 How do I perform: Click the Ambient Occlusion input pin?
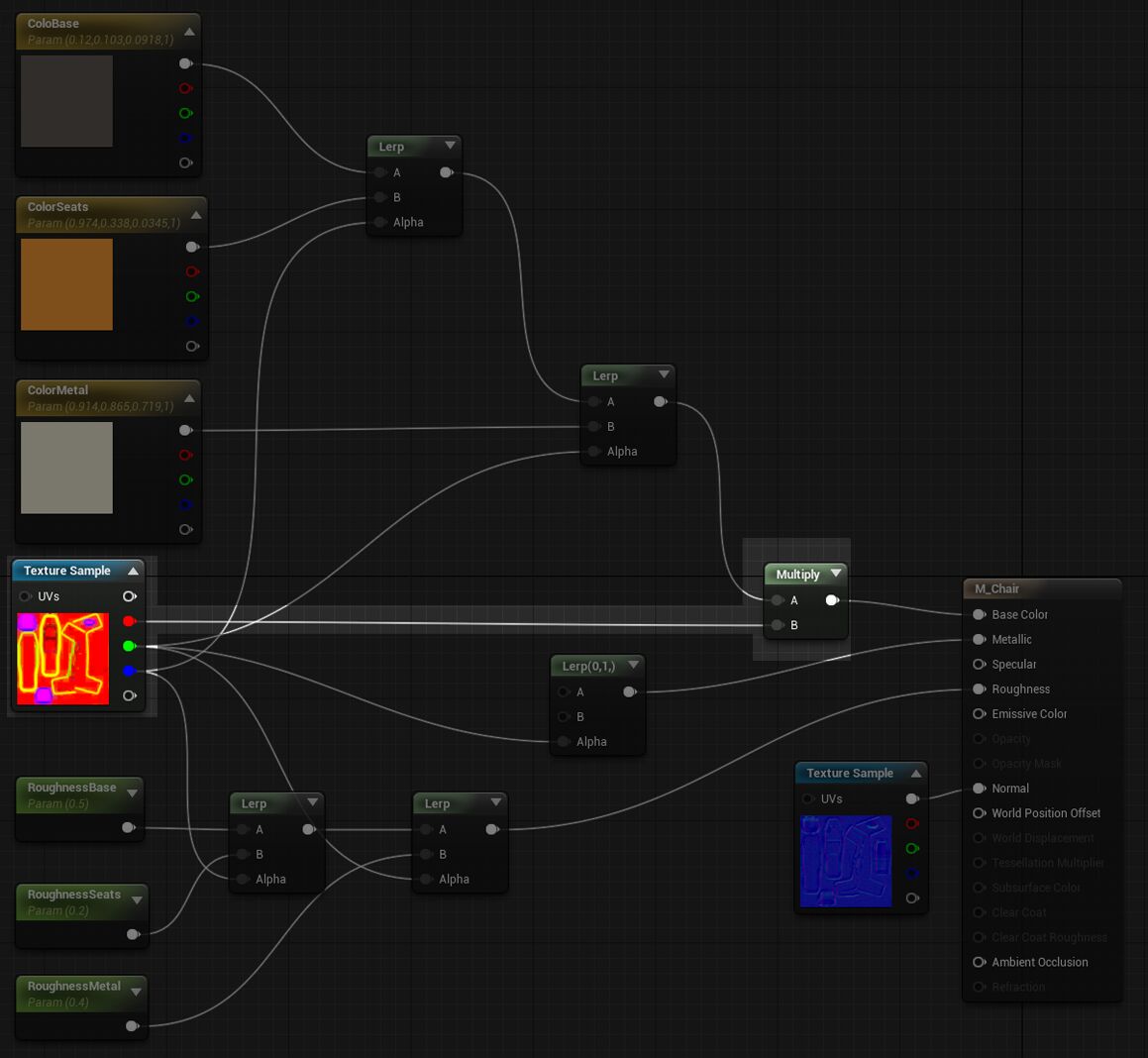coord(979,962)
